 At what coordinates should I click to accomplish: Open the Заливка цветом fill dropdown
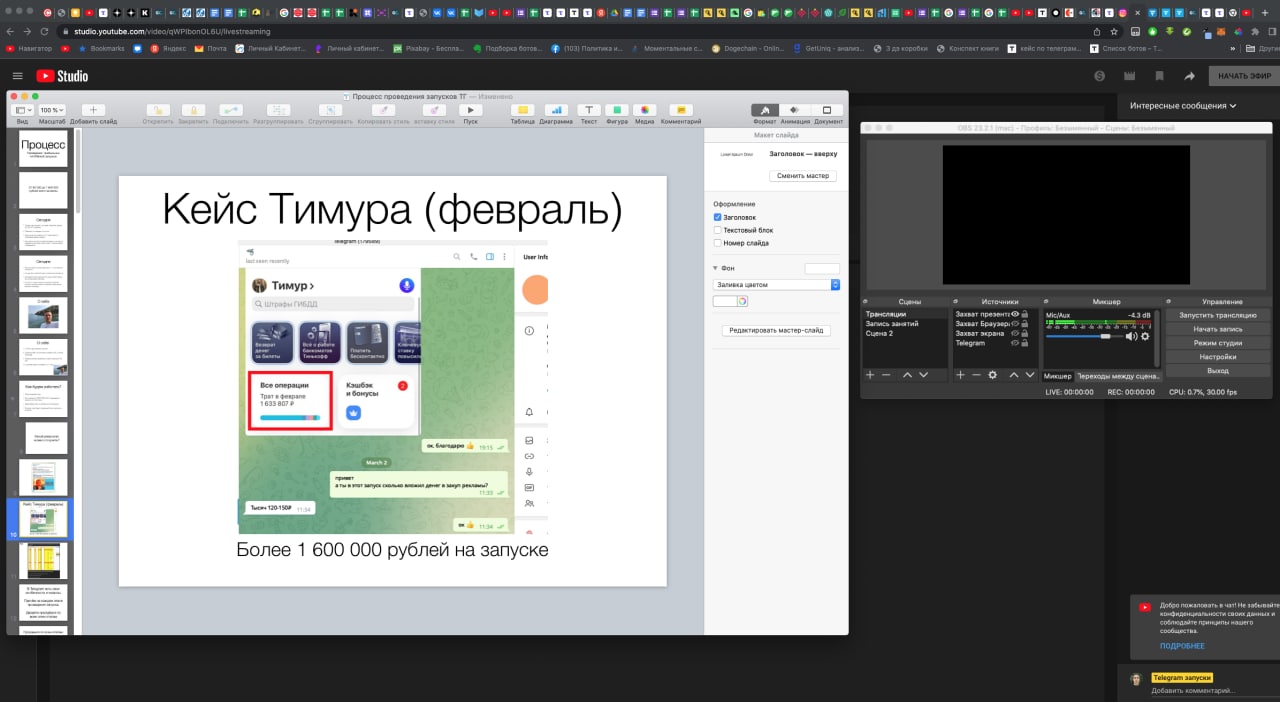click(x=776, y=285)
